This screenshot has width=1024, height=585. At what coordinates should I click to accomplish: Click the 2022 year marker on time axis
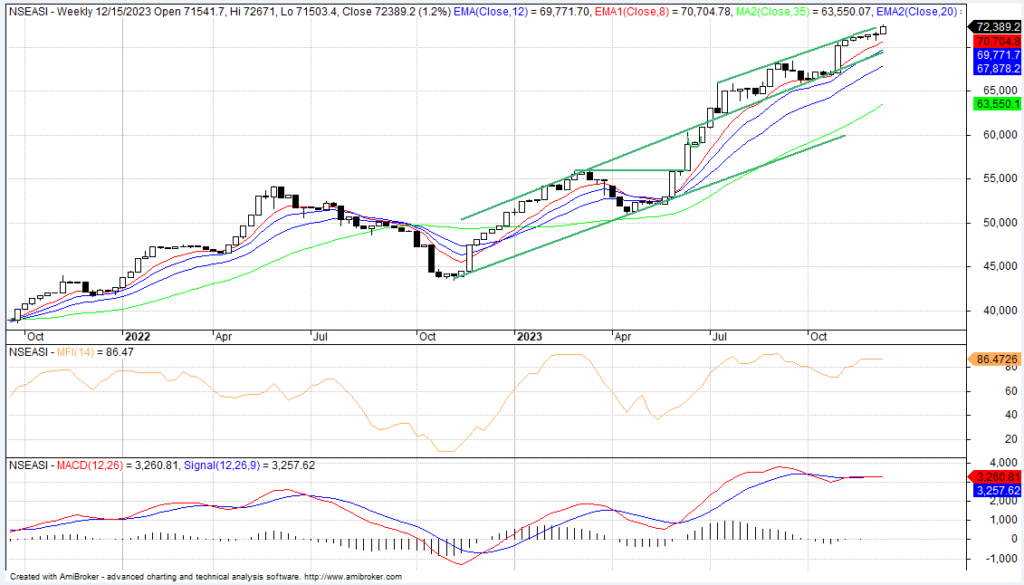click(135, 337)
